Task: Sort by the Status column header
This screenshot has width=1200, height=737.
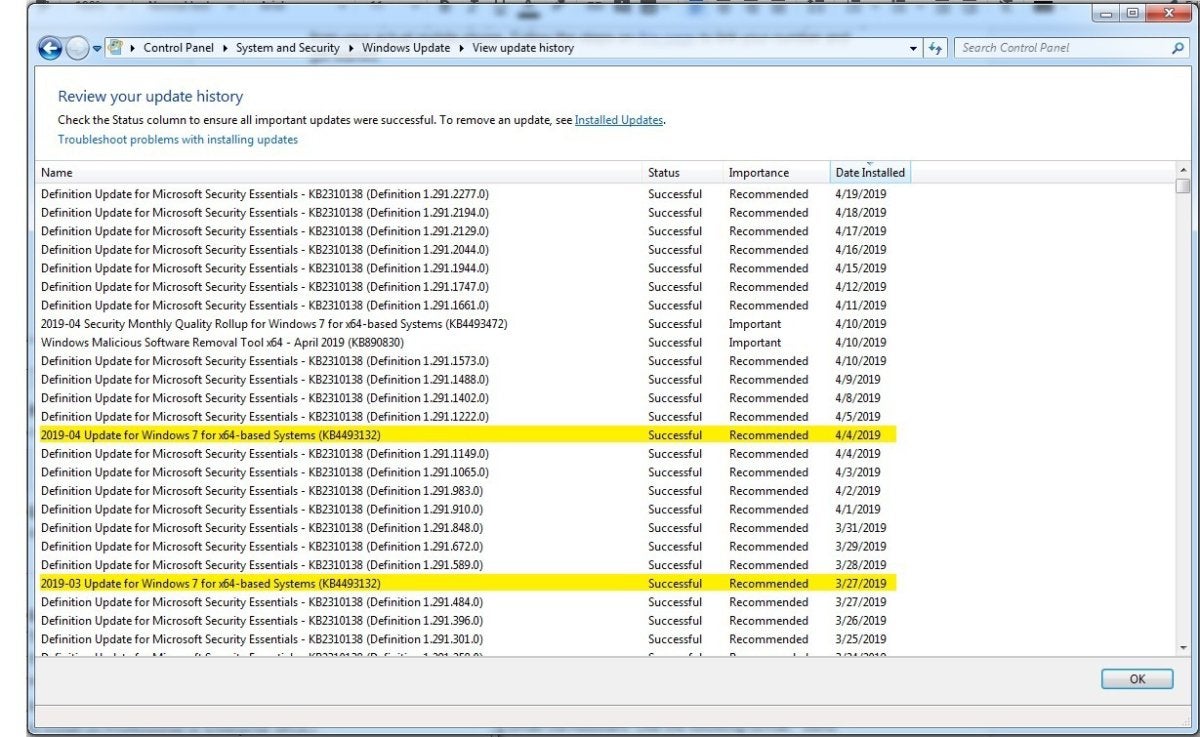Action: pos(683,173)
